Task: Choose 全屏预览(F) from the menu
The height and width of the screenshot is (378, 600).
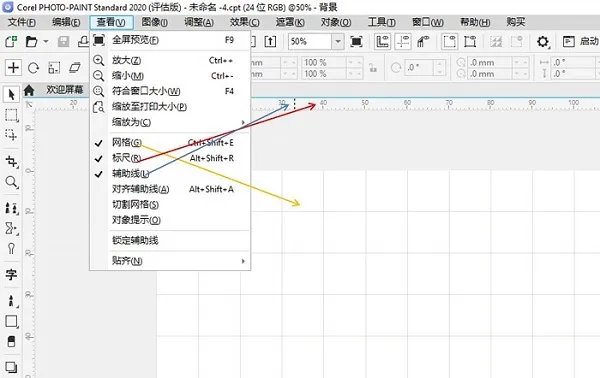Action: point(170,40)
